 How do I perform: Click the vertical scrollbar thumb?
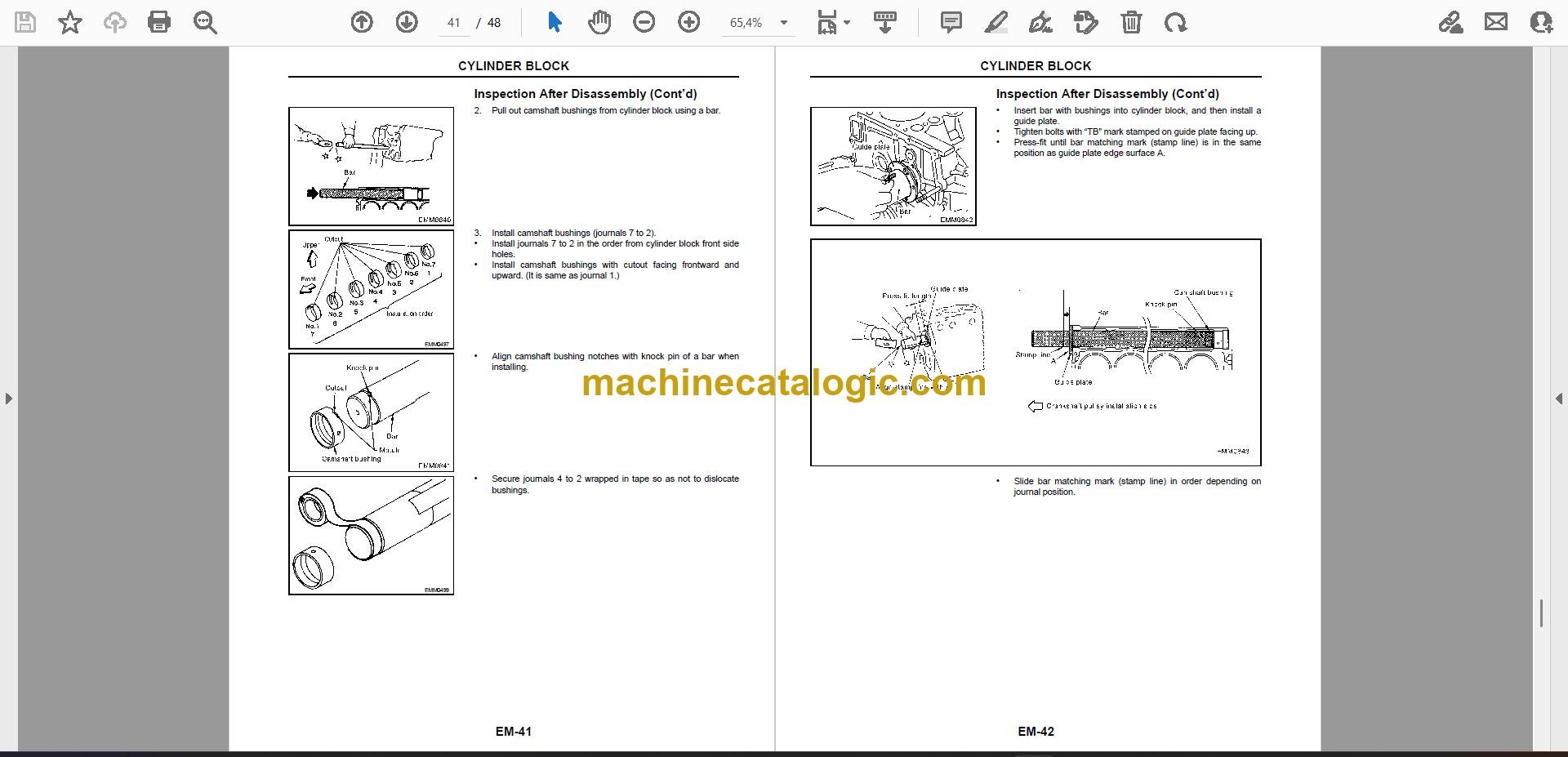tap(1541, 613)
